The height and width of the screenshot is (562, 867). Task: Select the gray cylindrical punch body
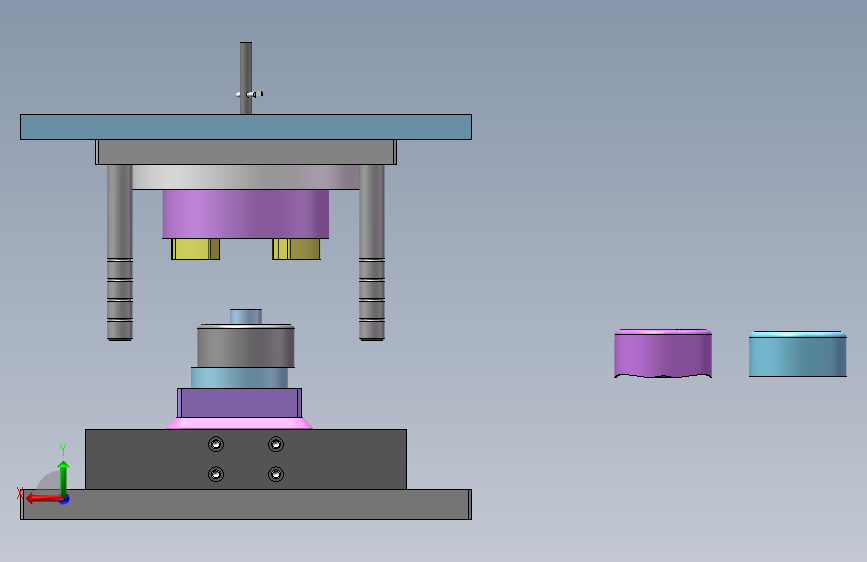[x=246, y=346]
